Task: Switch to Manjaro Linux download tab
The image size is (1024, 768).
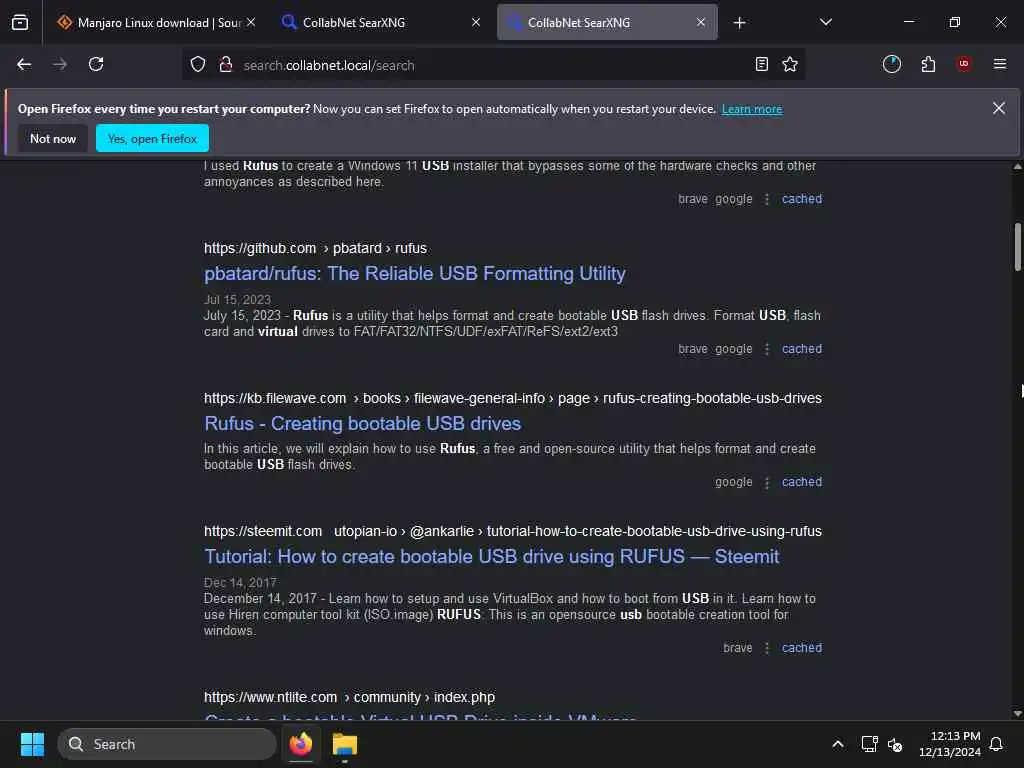Action: click(x=155, y=22)
